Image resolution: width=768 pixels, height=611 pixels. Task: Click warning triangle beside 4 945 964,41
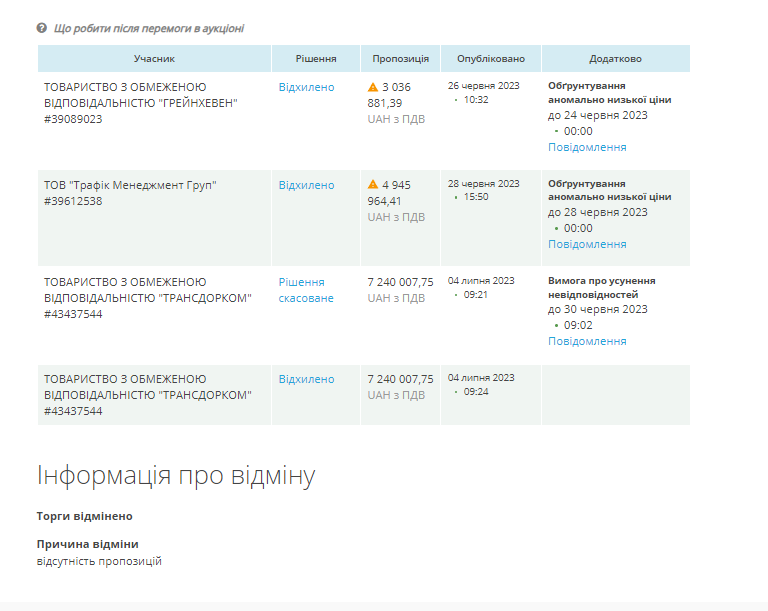373,185
